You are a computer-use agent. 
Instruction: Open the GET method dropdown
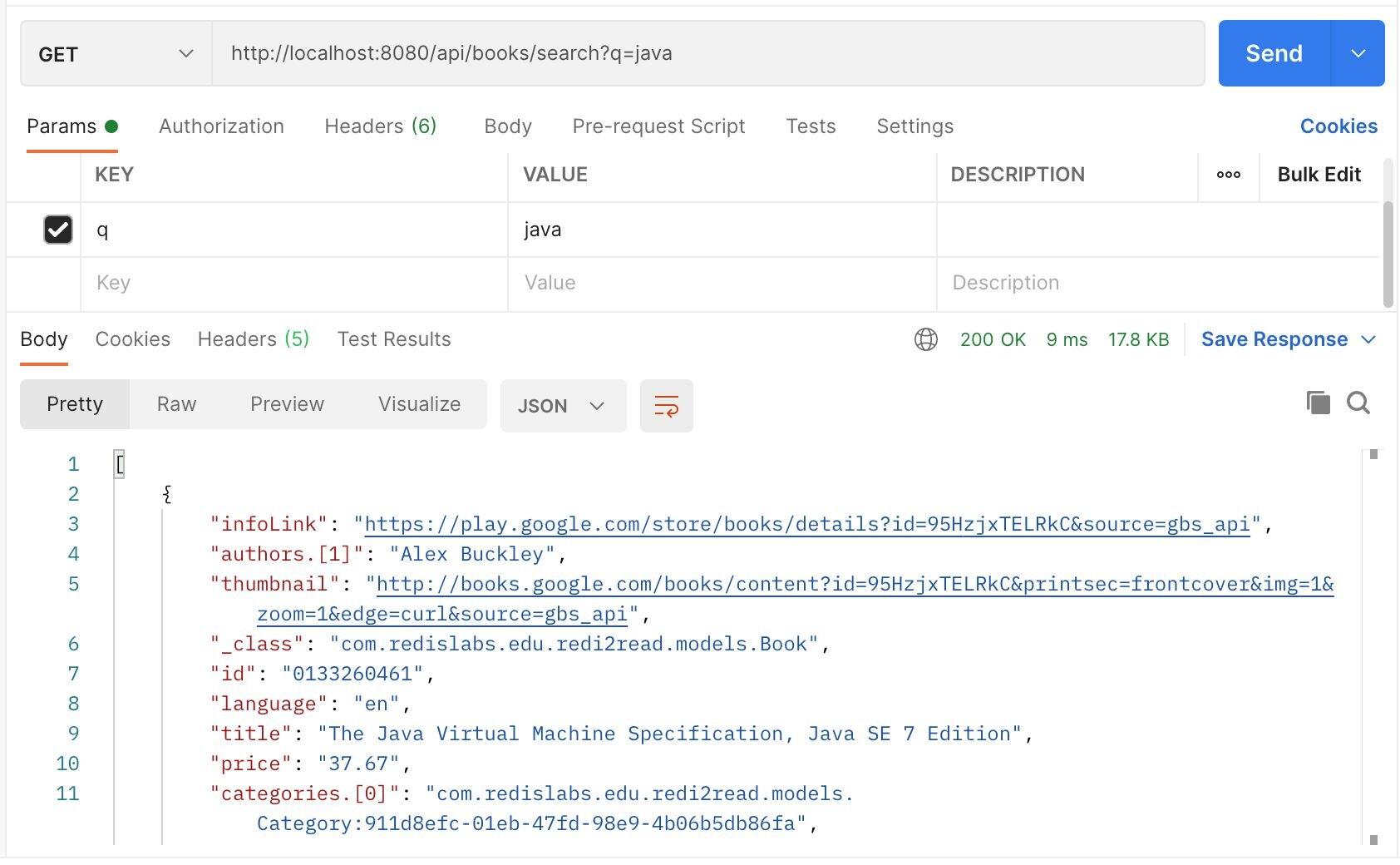click(x=116, y=54)
